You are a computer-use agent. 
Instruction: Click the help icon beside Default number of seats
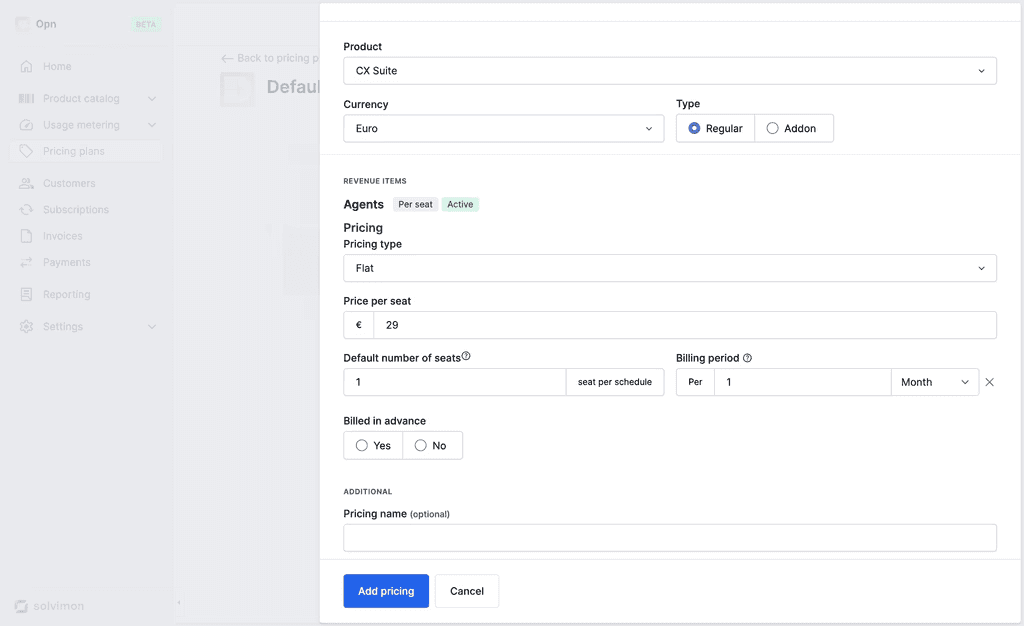tap(466, 356)
